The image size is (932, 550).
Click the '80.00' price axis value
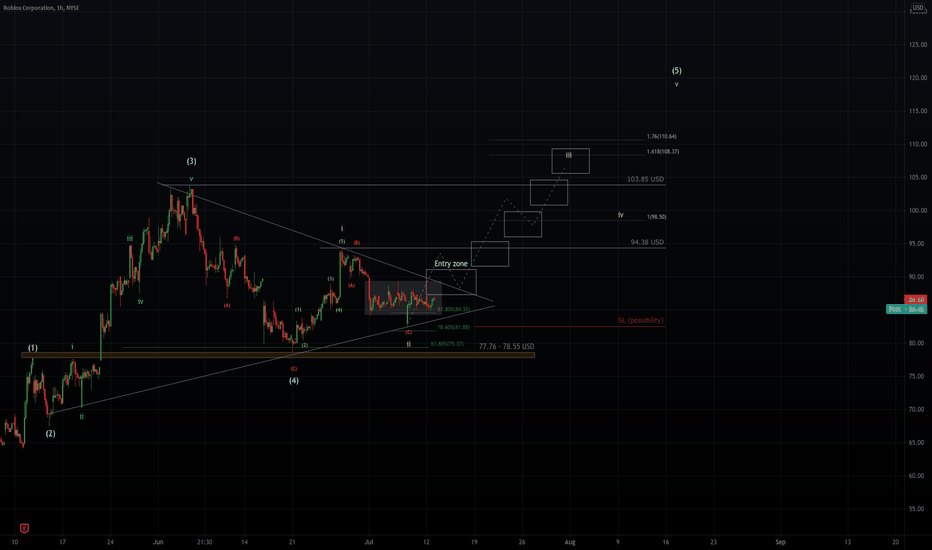917,343
